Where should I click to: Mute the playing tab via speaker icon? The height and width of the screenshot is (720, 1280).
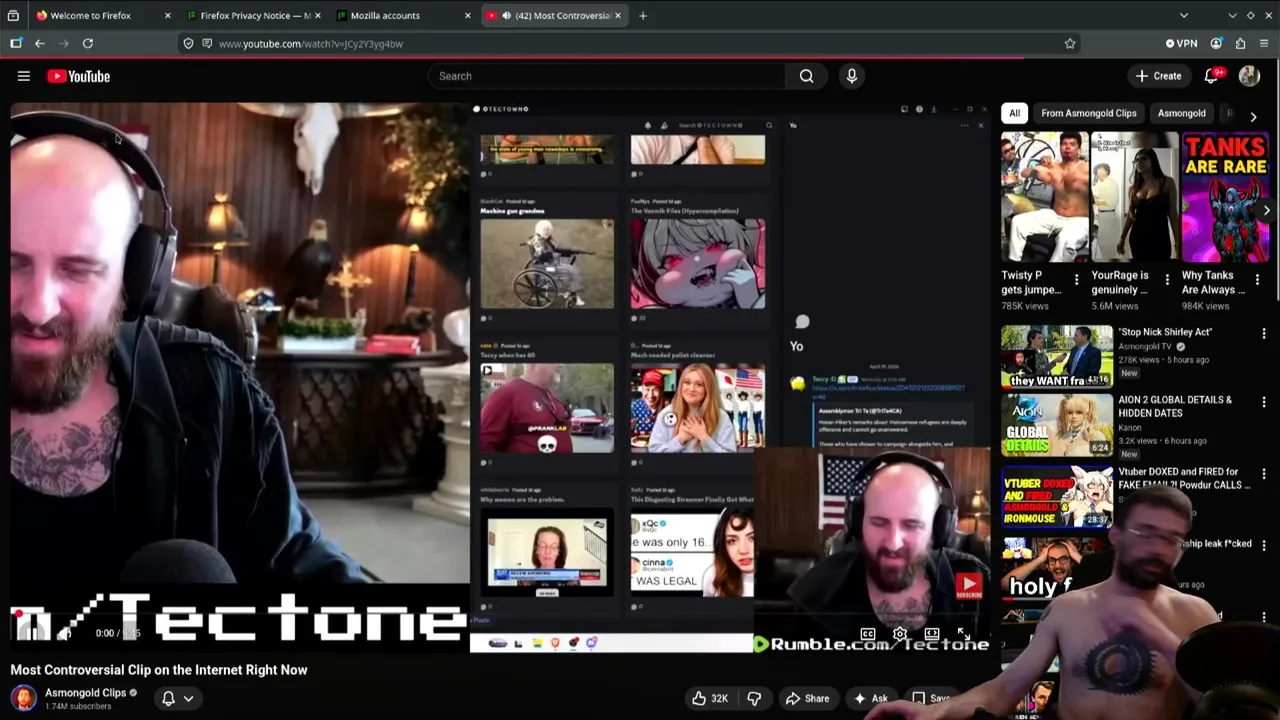click(x=506, y=15)
